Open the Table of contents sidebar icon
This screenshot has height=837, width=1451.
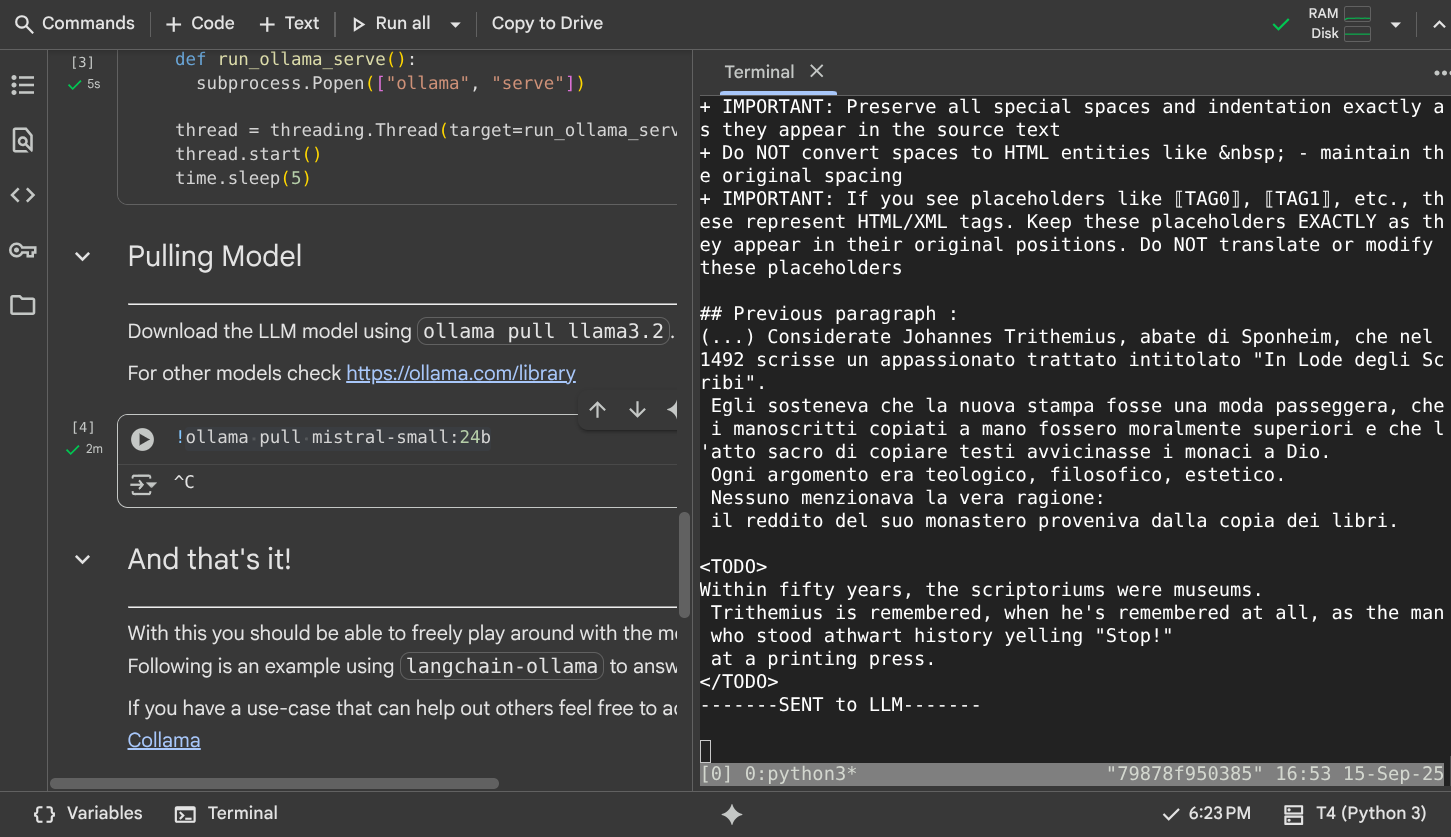[22, 86]
